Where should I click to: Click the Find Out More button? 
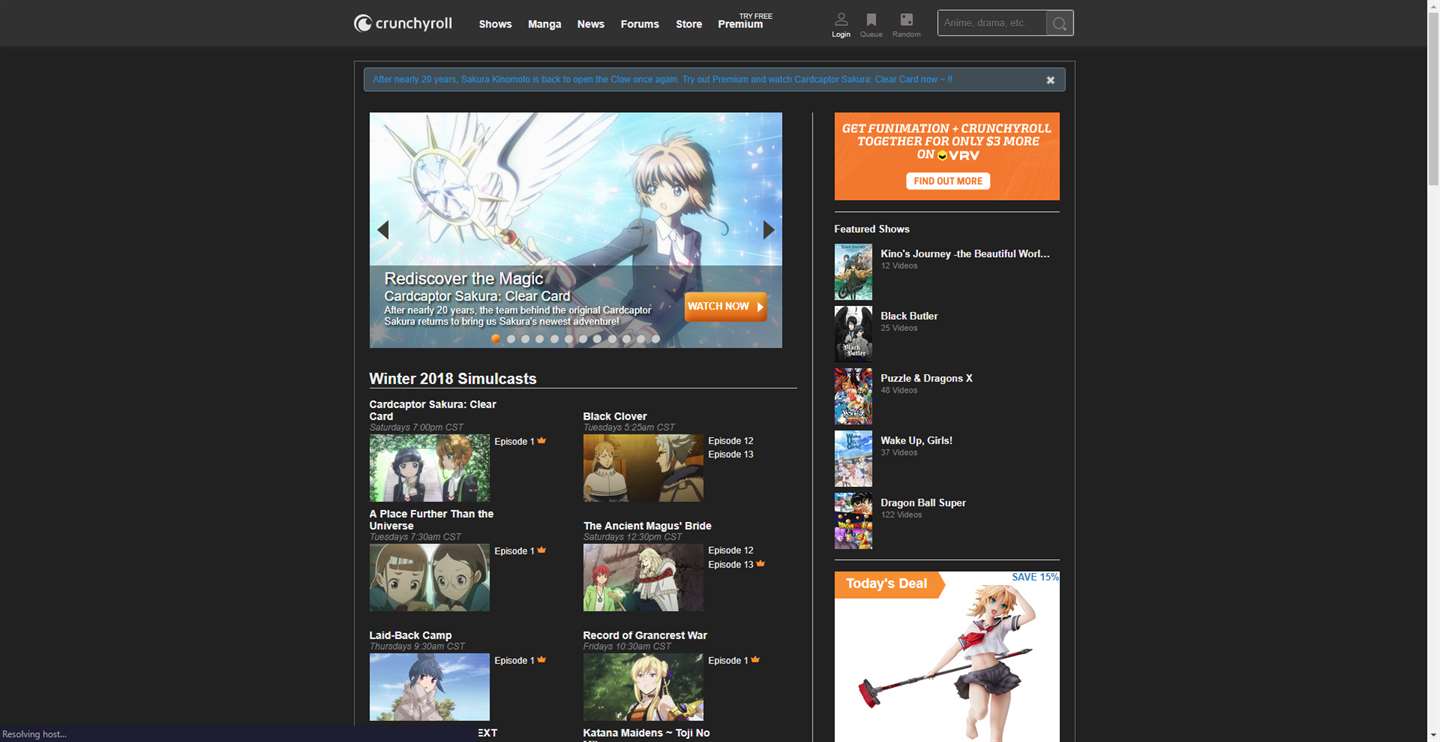948,181
